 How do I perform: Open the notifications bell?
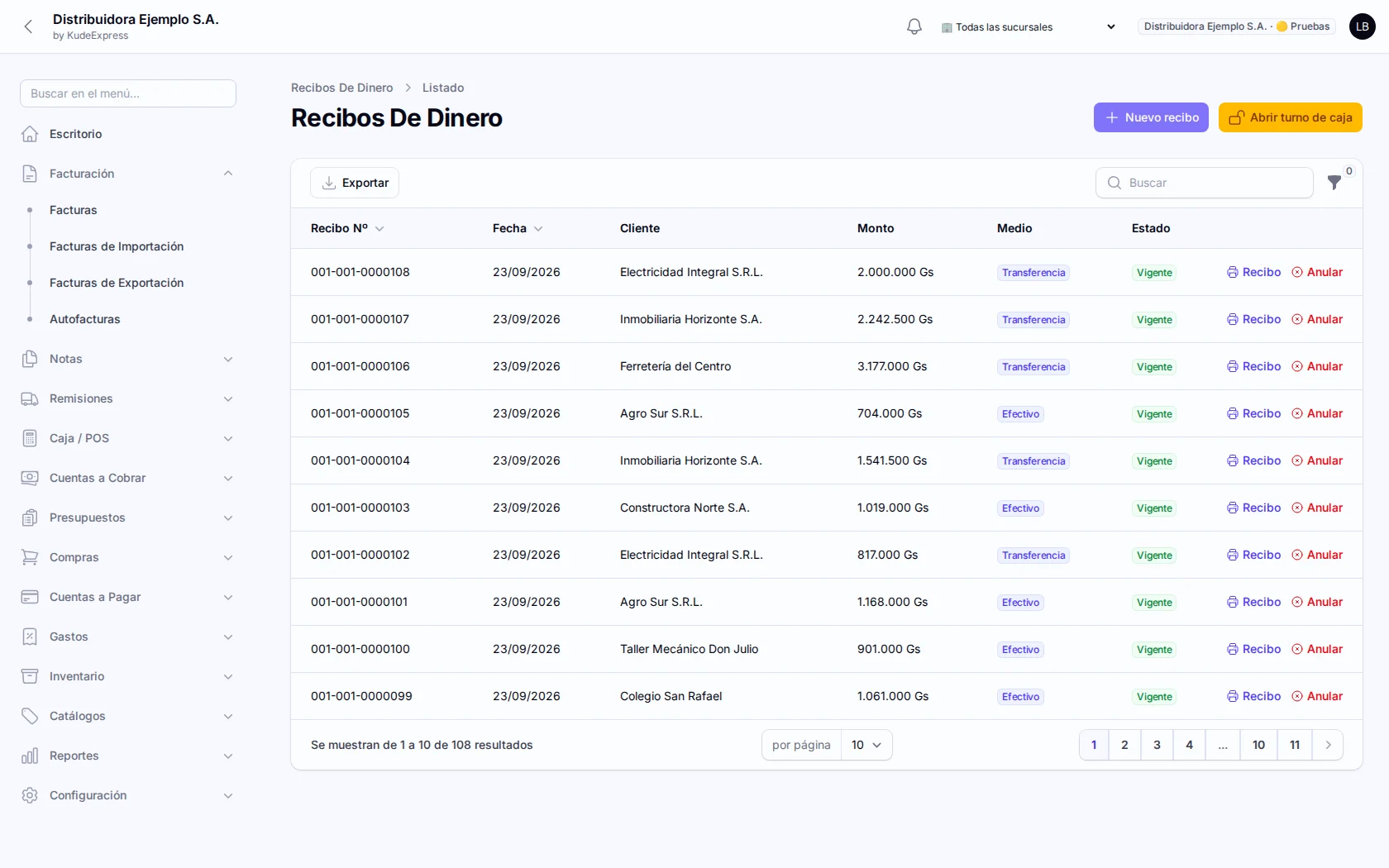point(914,26)
